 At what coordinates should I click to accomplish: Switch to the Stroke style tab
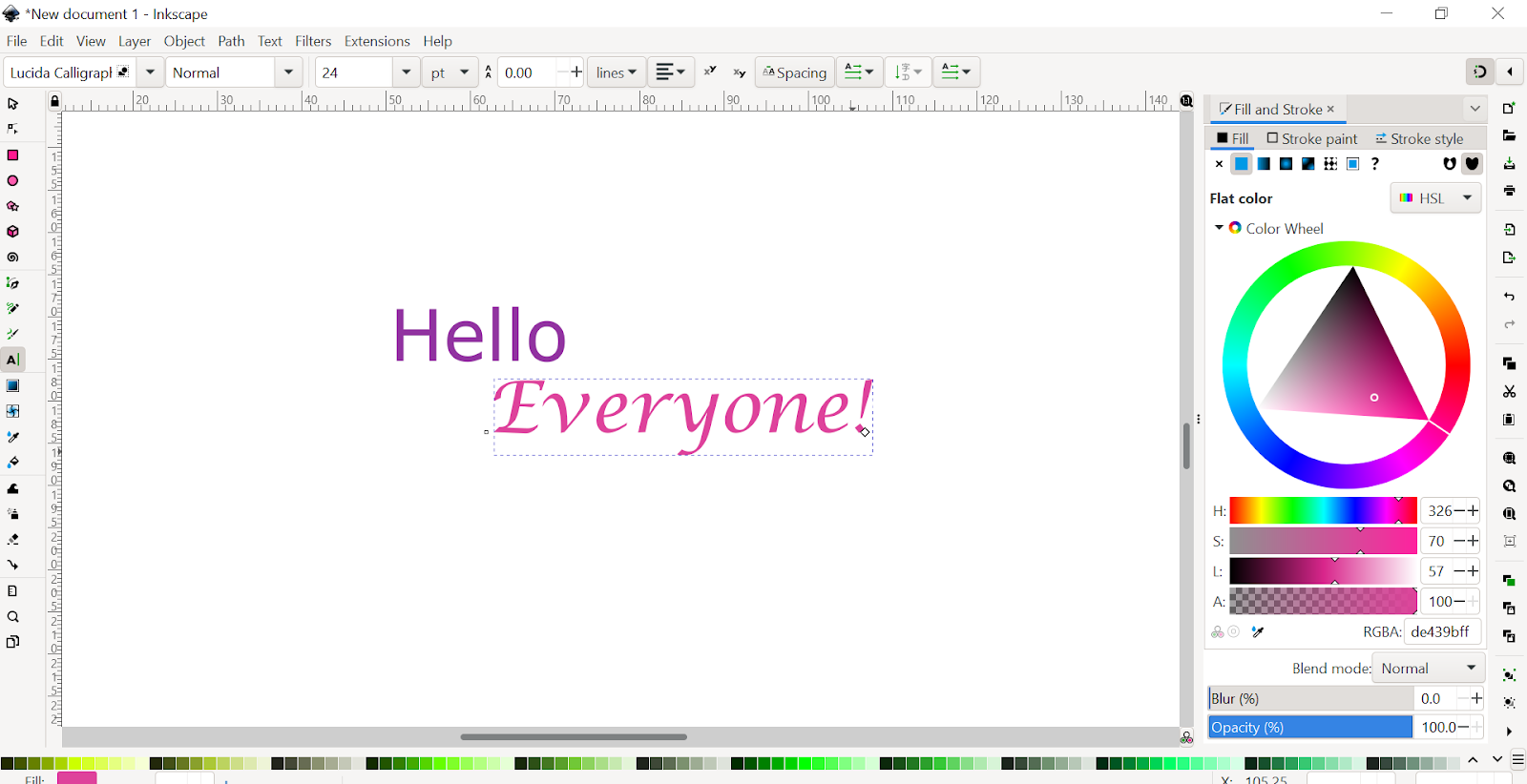[x=1419, y=138]
